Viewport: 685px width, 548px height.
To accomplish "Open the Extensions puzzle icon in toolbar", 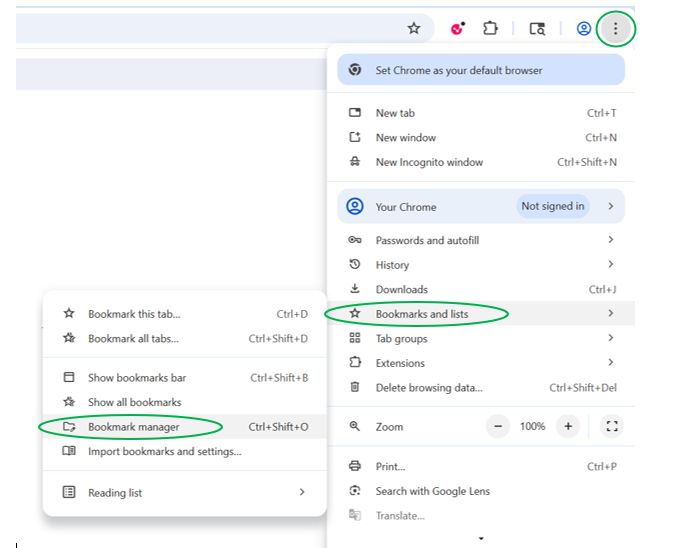I will pyautogui.click(x=490, y=28).
